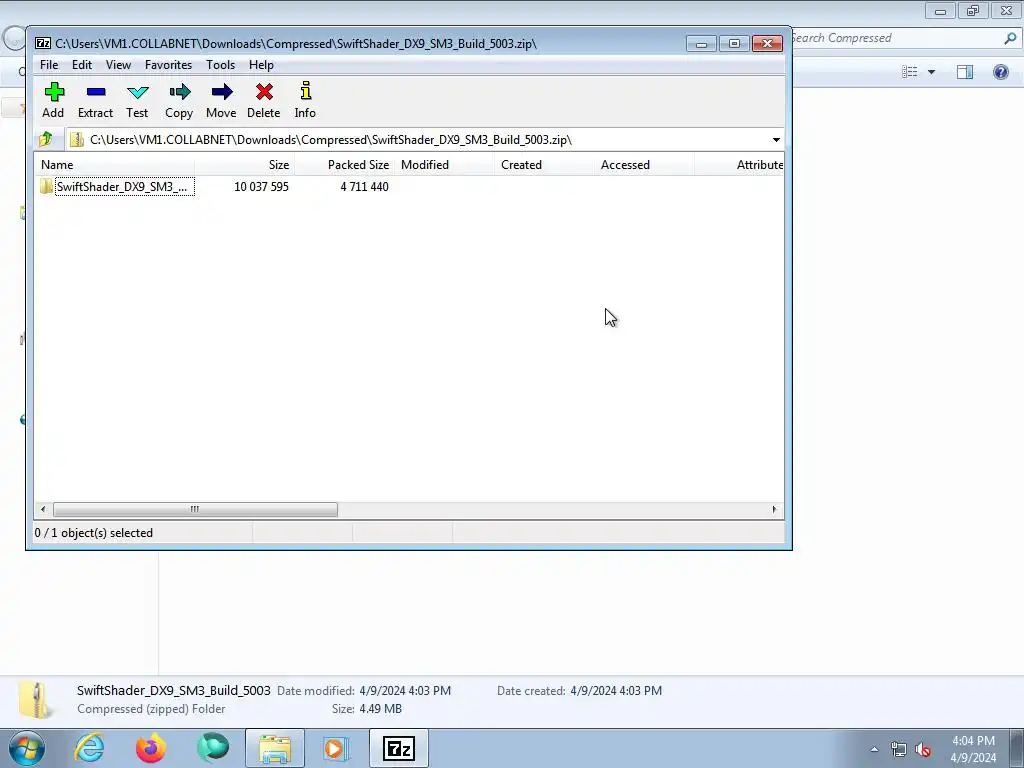Image resolution: width=1024 pixels, height=768 pixels.
Task: Click status text 0 / 1 object(s) selected
Action: (93, 533)
